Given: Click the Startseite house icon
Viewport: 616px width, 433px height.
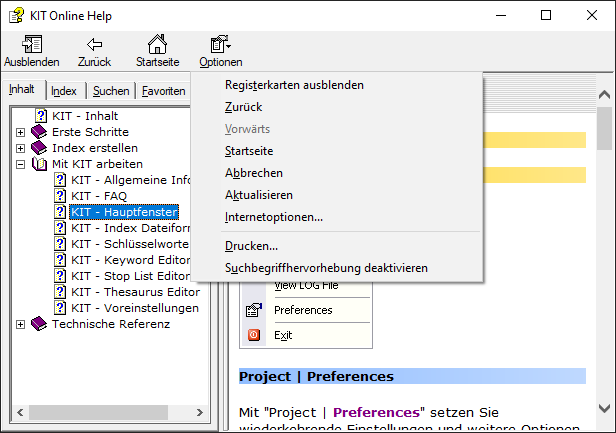Looking at the screenshot, I should (x=157, y=45).
